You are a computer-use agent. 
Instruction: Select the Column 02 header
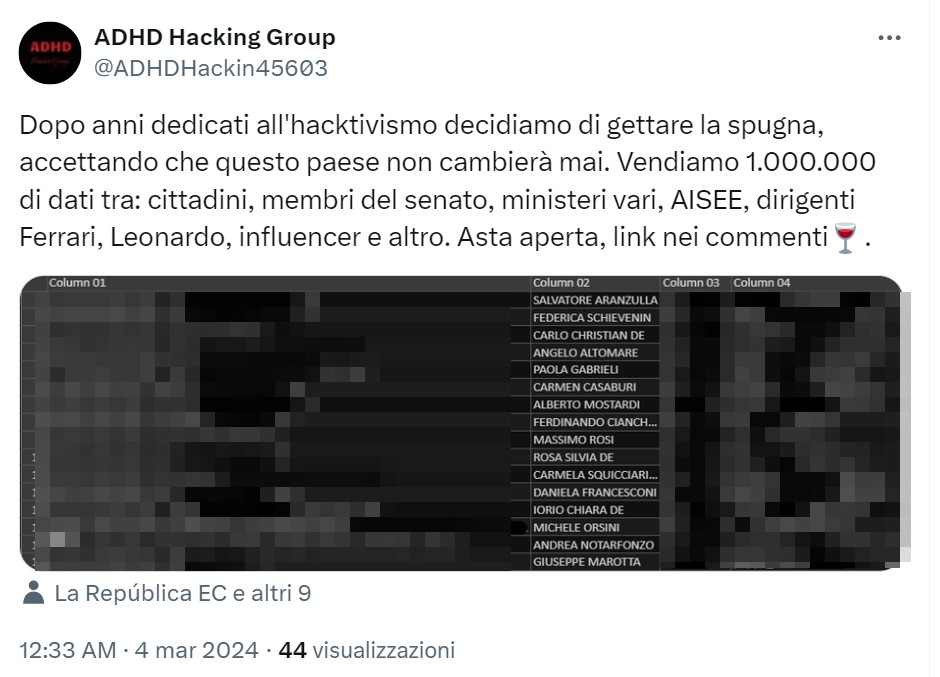(561, 282)
